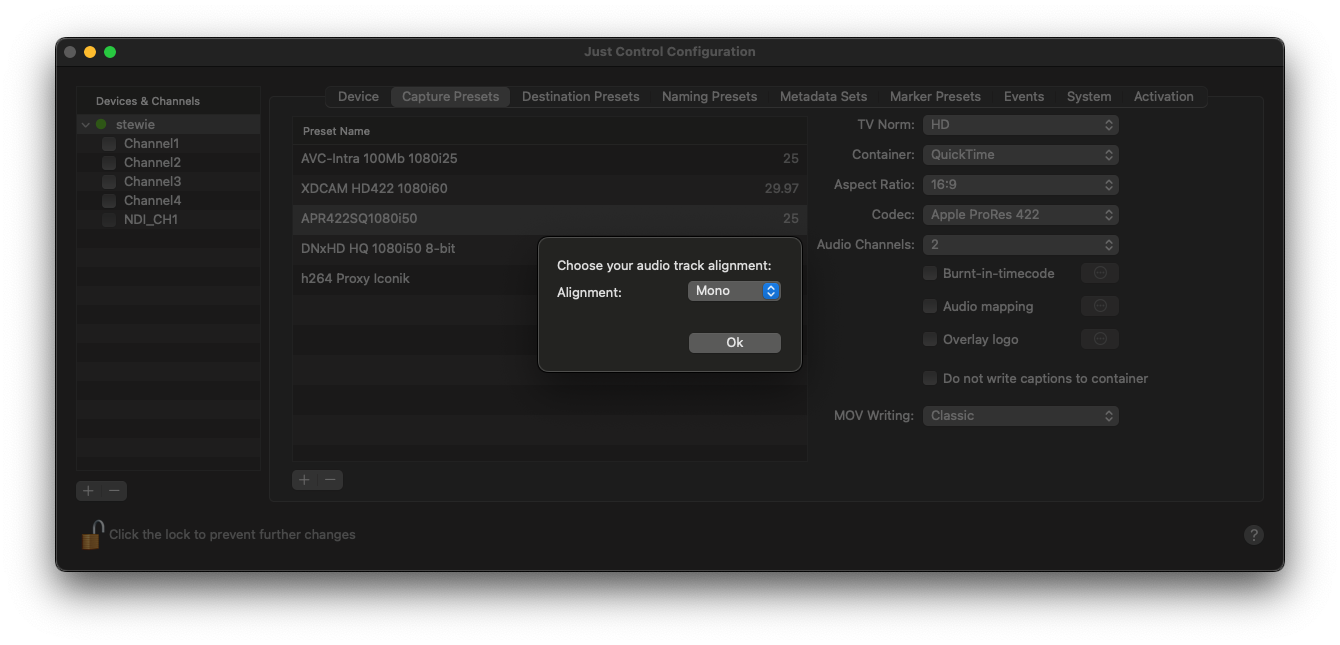Select the XDCAM HD422 1080i60 preset
Screen dimensions: 1340x645
549,189
